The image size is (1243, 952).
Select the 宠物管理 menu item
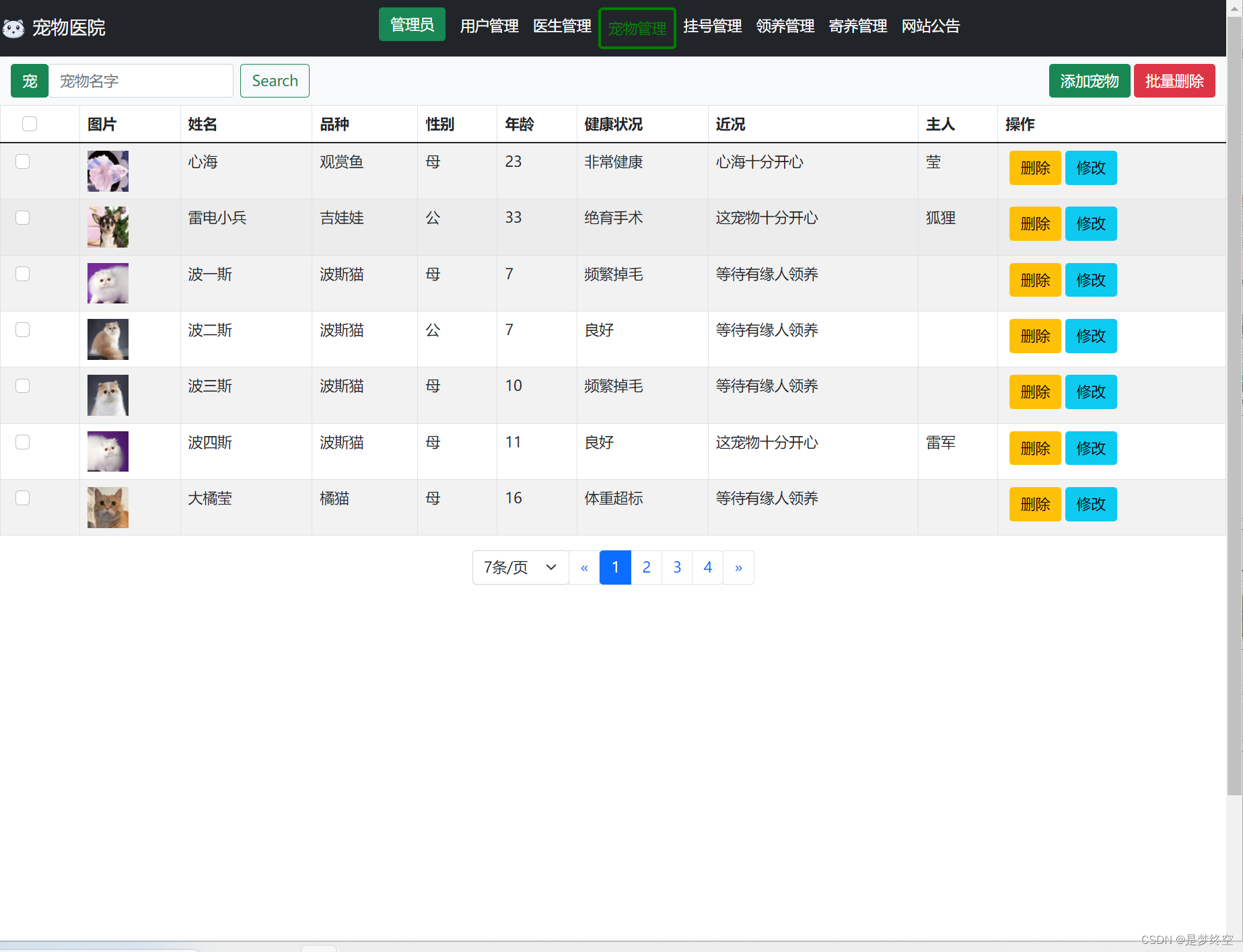click(x=637, y=28)
